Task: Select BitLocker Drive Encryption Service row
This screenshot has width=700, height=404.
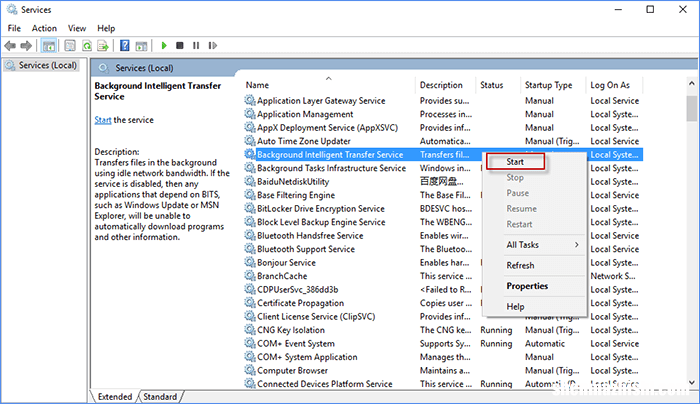Action: 443,208
